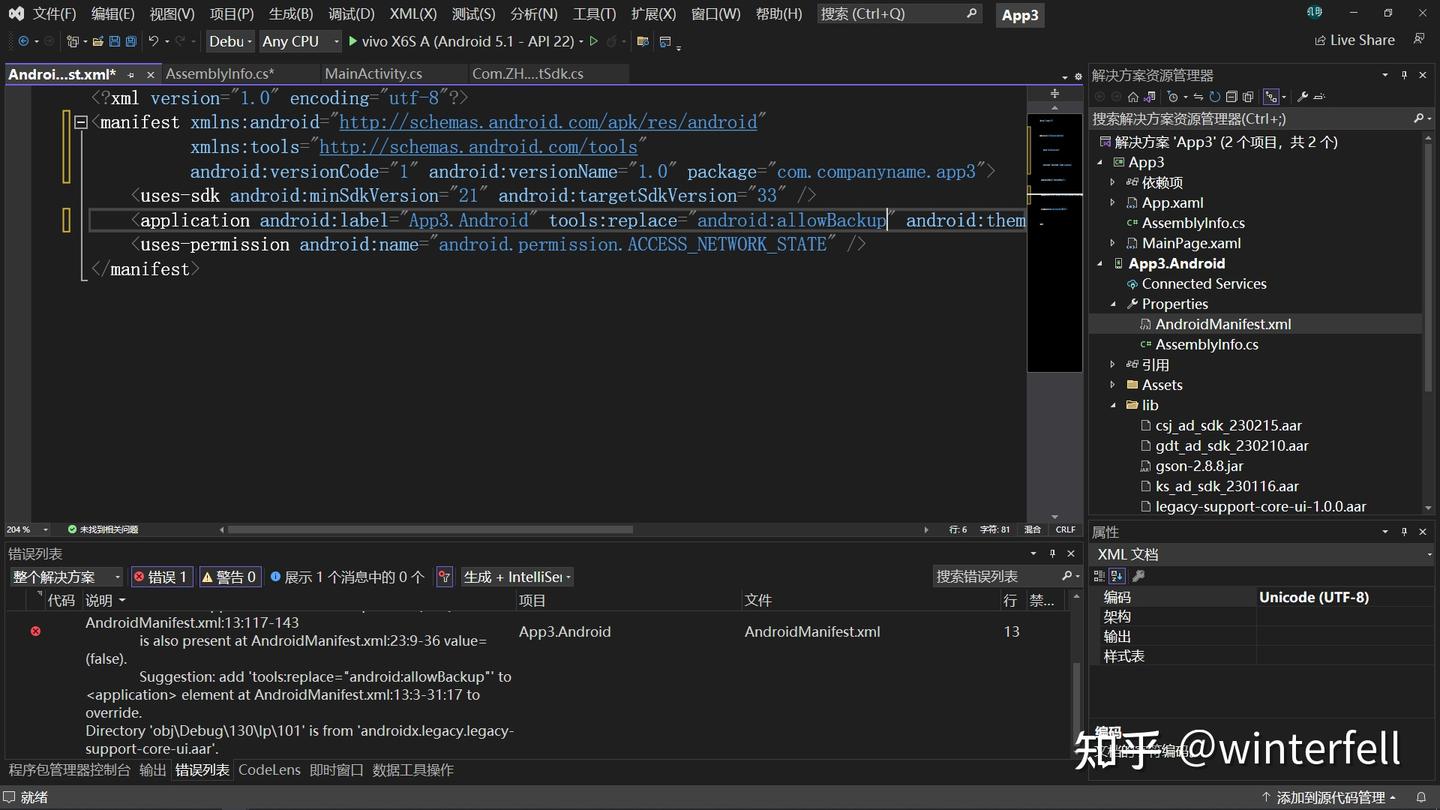
Task: Click the navigate backward icon in toolbar
Action: 23,41
